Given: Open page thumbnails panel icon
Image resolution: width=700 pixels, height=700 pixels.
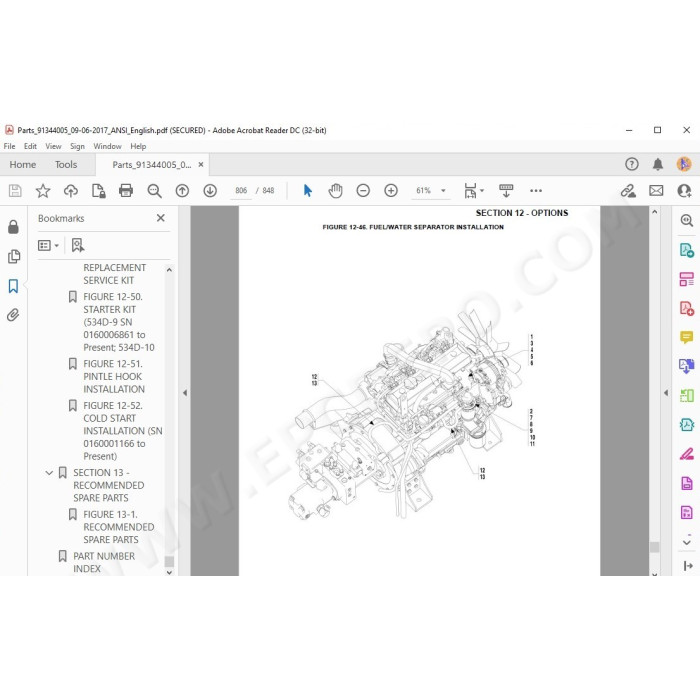Looking at the screenshot, I should point(14,256).
